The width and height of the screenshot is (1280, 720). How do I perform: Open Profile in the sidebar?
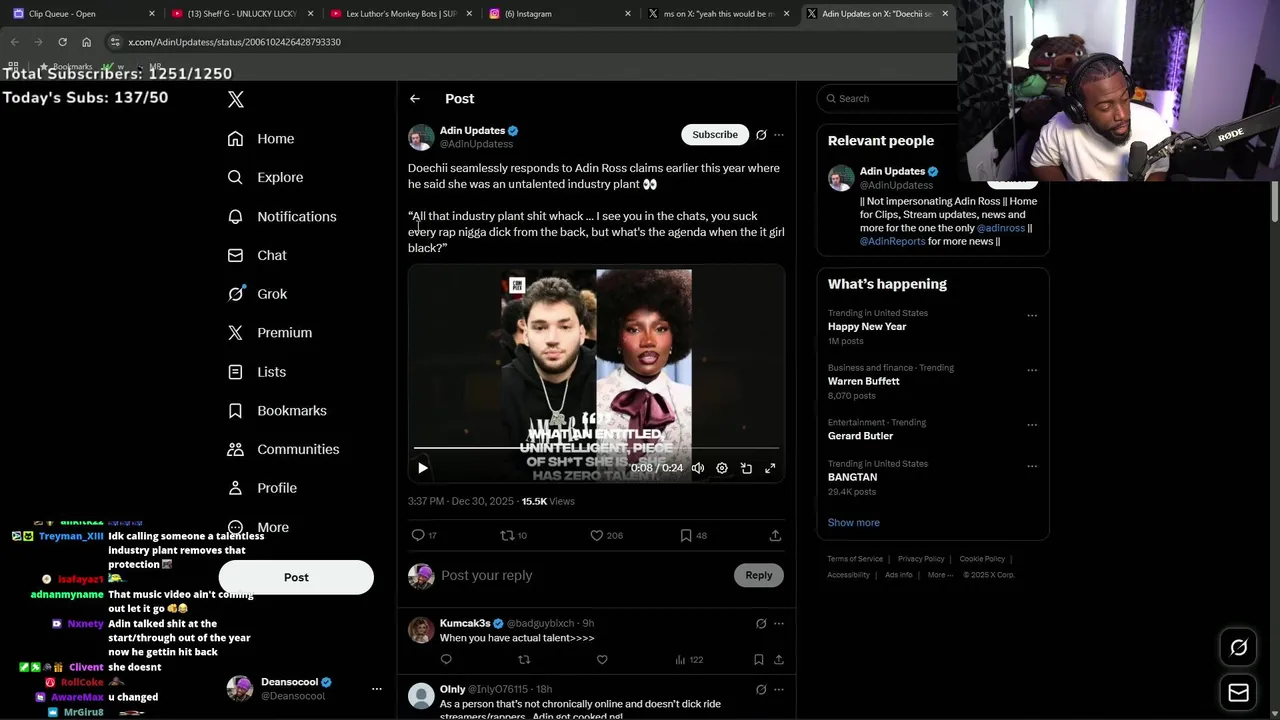pyautogui.click(x=262, y=488)
